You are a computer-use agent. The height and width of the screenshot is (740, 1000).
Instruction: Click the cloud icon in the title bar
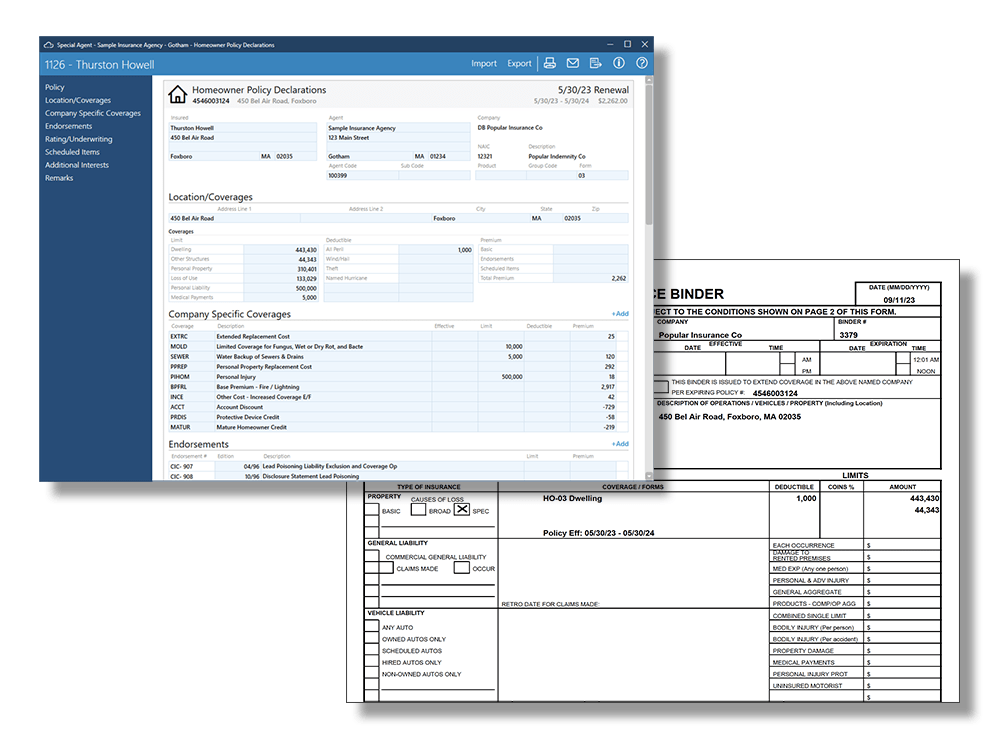coord(47,45)
